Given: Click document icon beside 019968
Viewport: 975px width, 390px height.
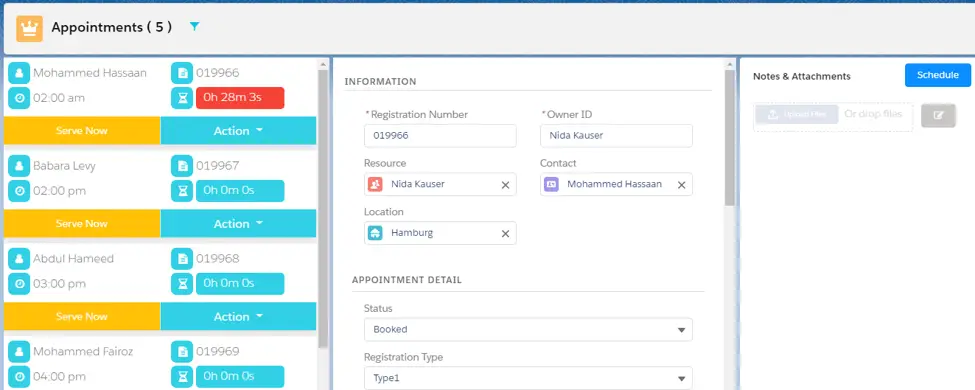Looking at the screenshot, I should (x=182, y=259).
